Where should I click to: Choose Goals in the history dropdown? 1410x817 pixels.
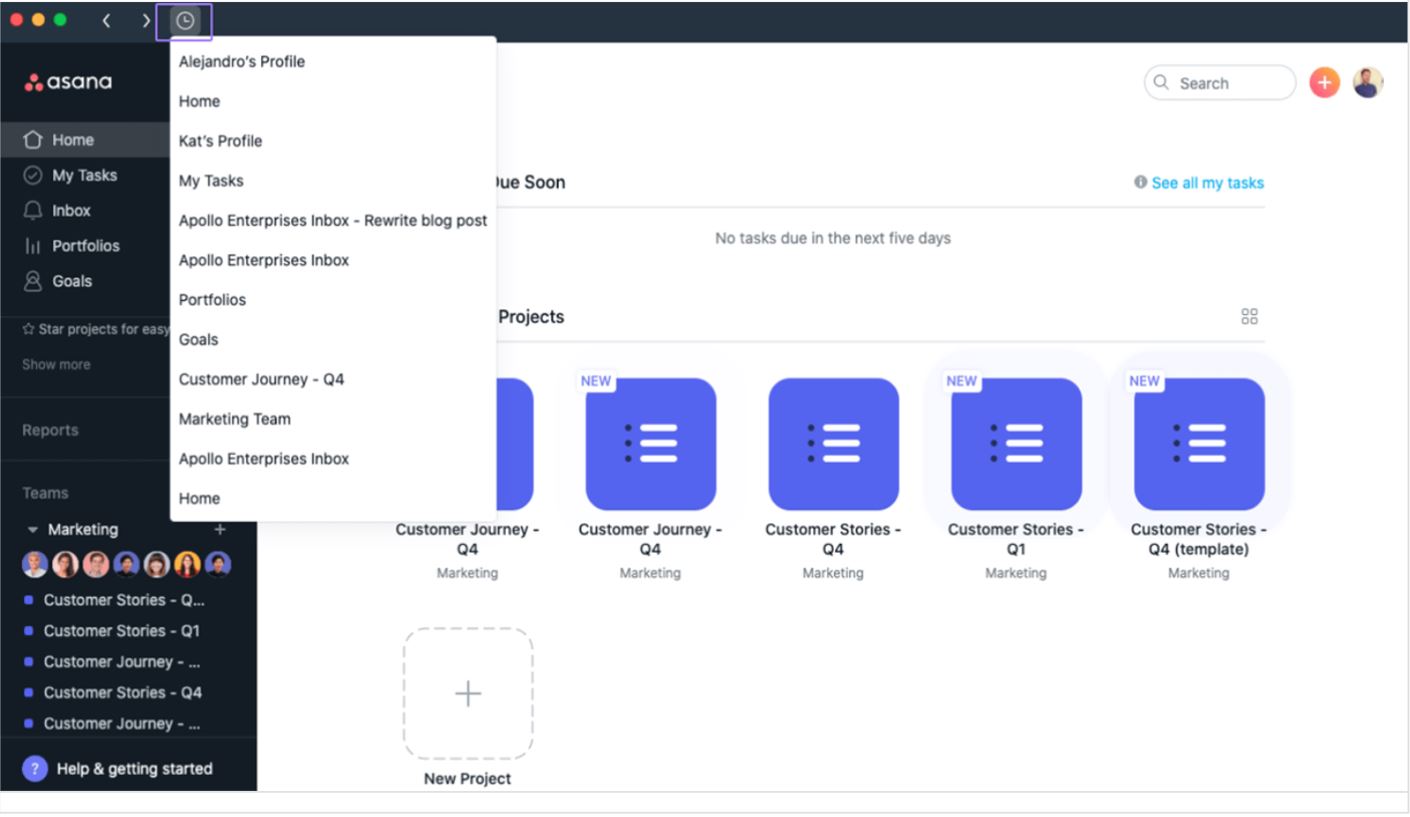pyautogui.click(x=333, y=340)
